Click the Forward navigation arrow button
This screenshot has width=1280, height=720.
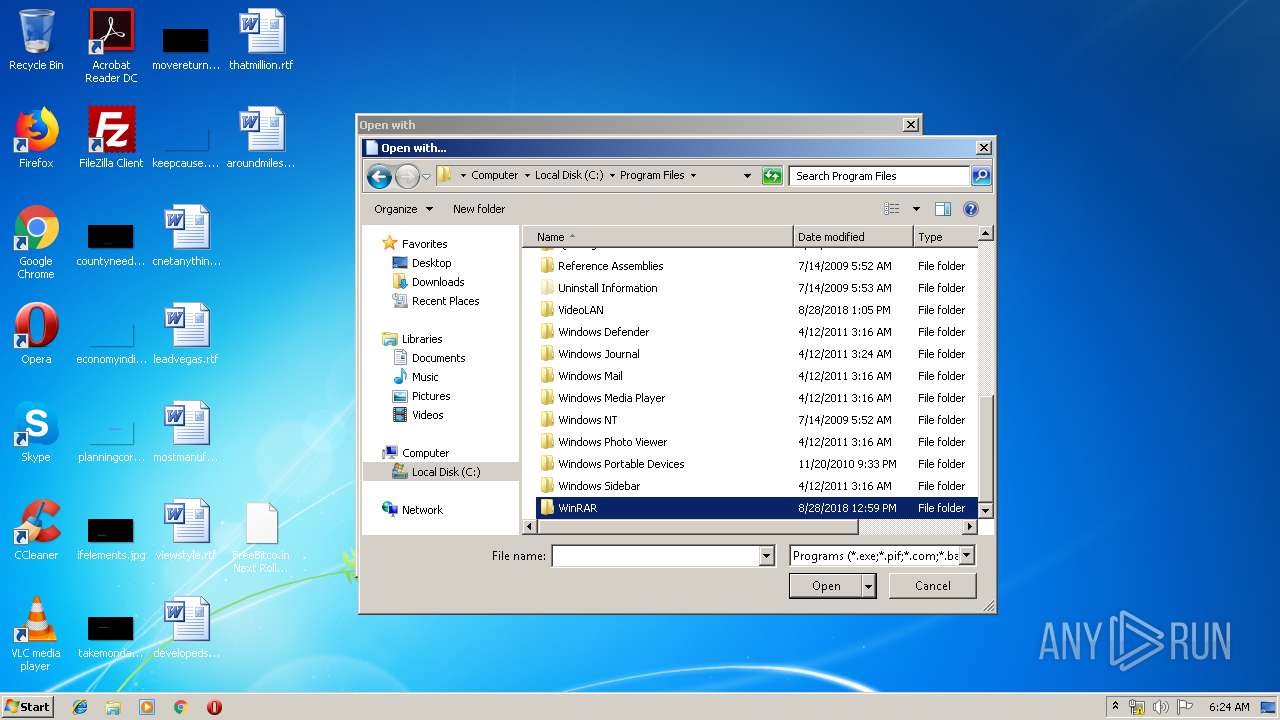(x=407, y=177)
